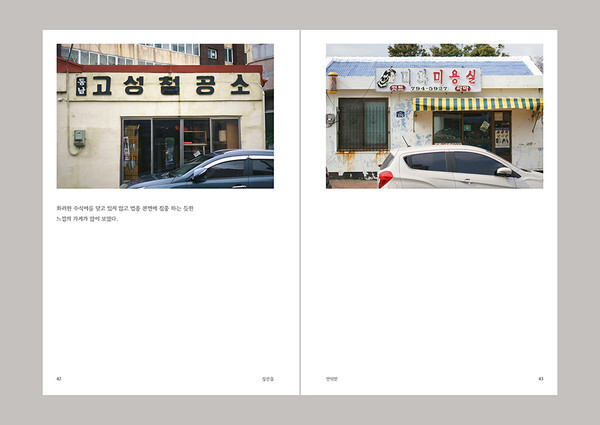Click the photo of the 고성철공소 storefront
Screen dimensions: 600x425
165,116
